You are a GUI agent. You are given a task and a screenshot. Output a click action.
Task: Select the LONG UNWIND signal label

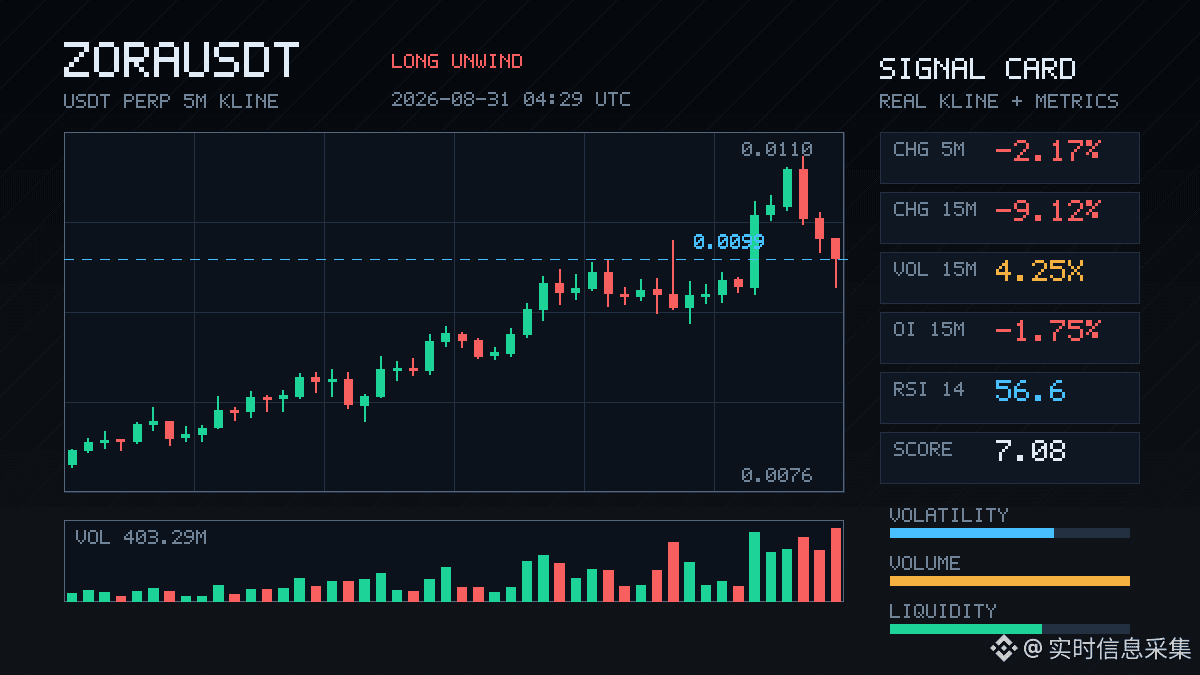click(457, 61)
